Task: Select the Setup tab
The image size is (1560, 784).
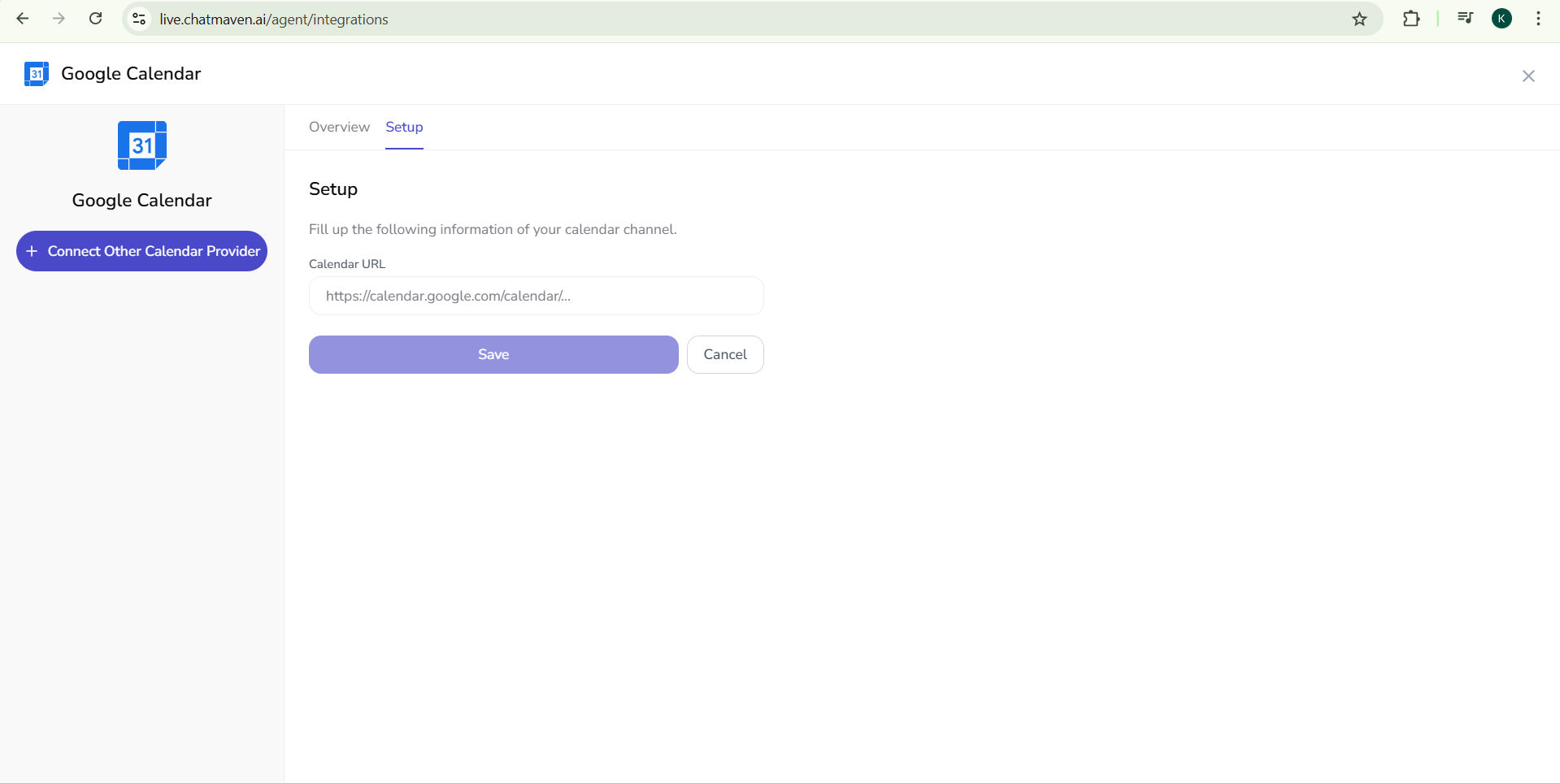Action: click(404, 127)
